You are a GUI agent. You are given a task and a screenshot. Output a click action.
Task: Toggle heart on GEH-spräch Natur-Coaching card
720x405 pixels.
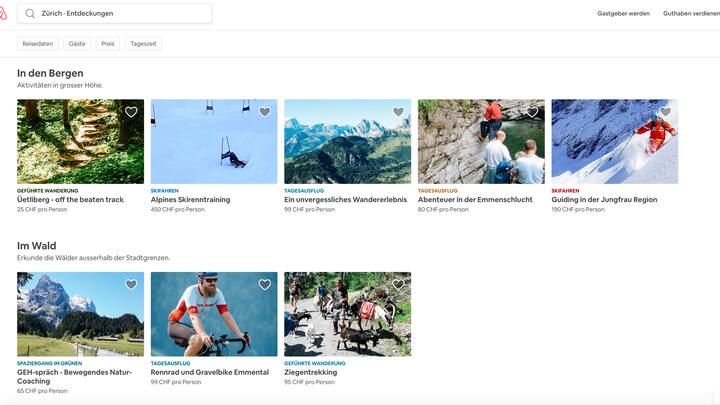click(131, 284)
